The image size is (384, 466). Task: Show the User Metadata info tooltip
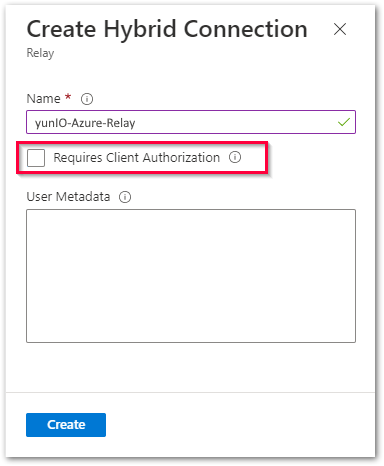tap(125, 197)
